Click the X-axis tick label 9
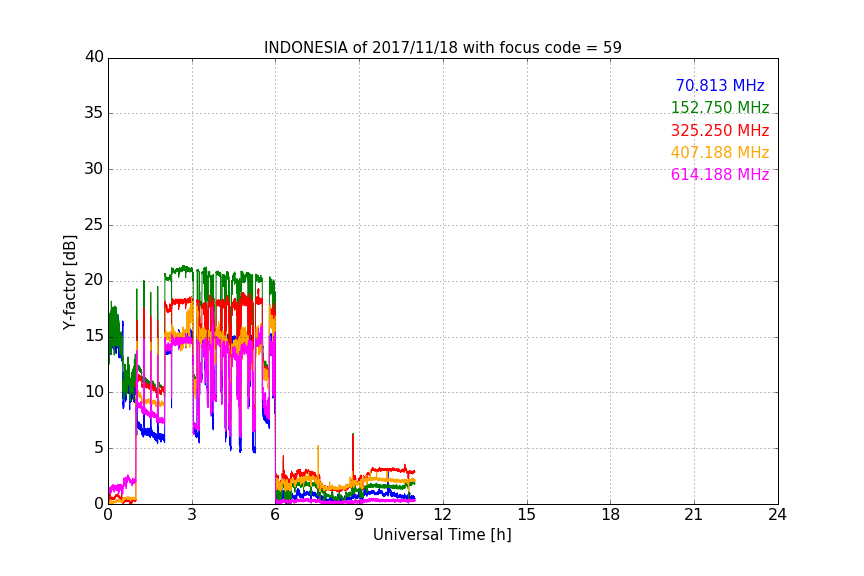 pyautogui.click(x=359, y=515)
